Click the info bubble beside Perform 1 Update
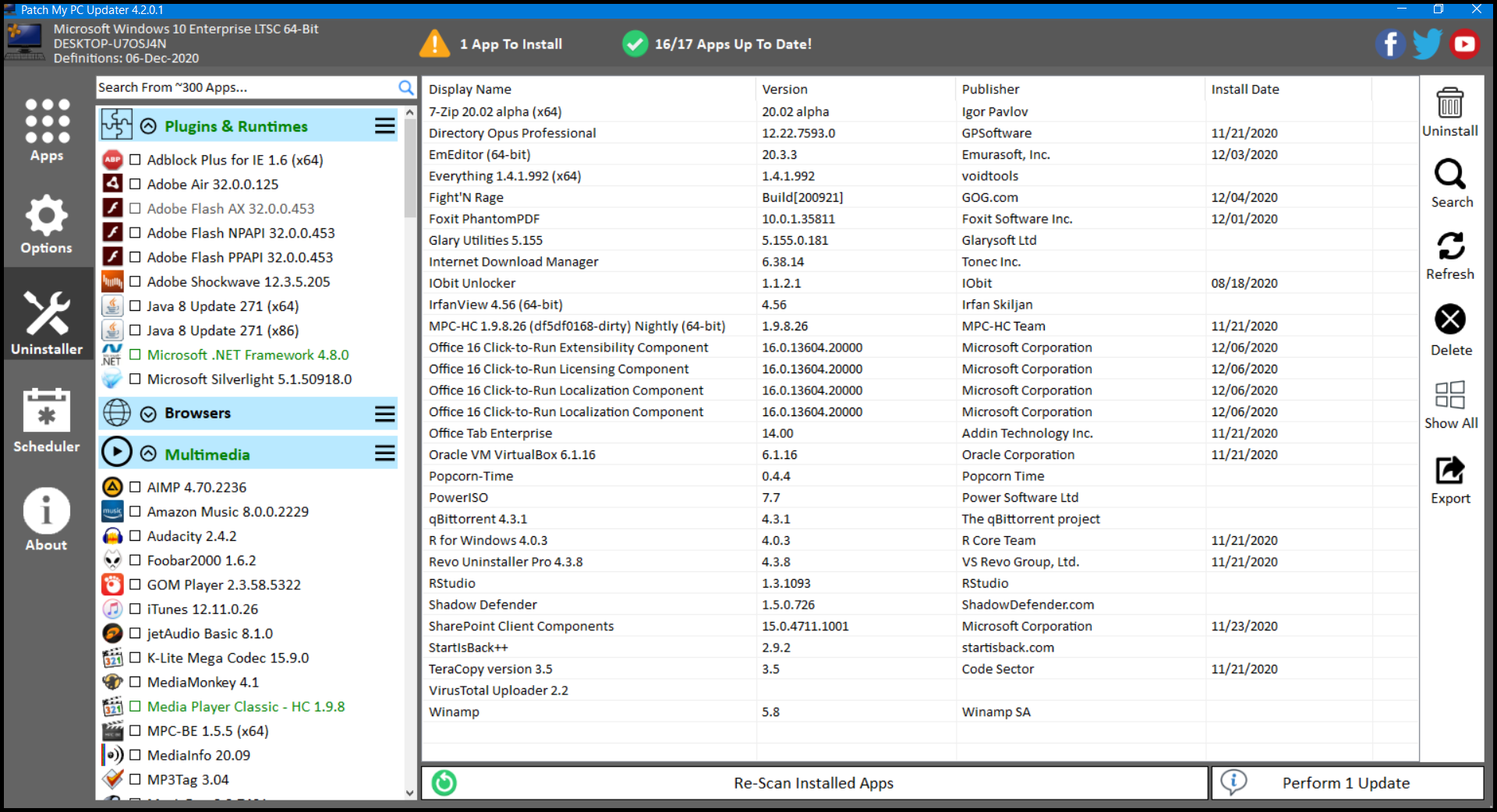The image size is (1497, 812). (x=1233, y=782)
